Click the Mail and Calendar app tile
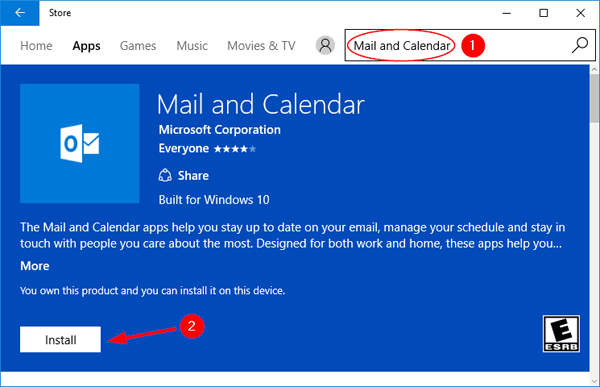The image size is (600, 387). [x=80, y=143]
